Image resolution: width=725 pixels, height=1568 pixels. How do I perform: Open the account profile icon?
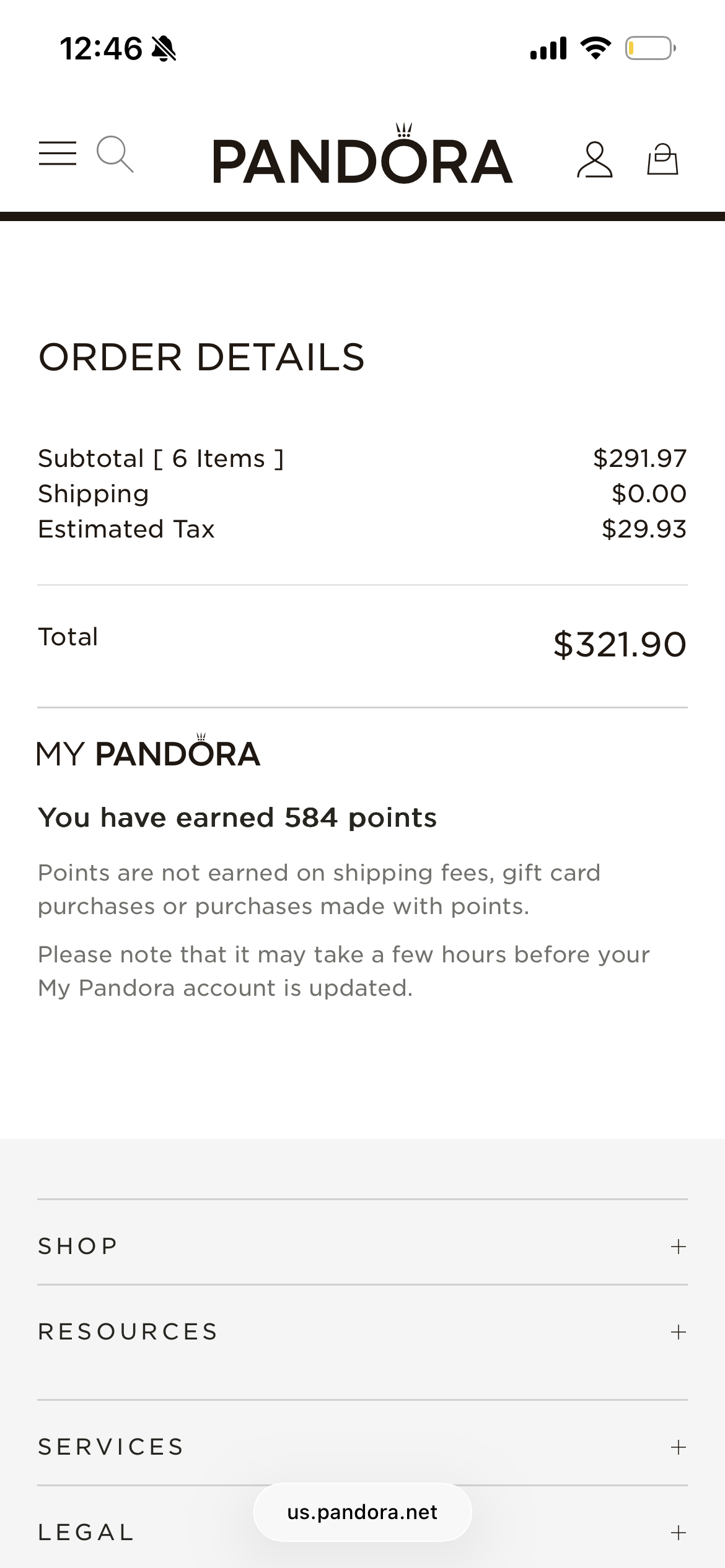pyautogui.click(x=595, y=160)
